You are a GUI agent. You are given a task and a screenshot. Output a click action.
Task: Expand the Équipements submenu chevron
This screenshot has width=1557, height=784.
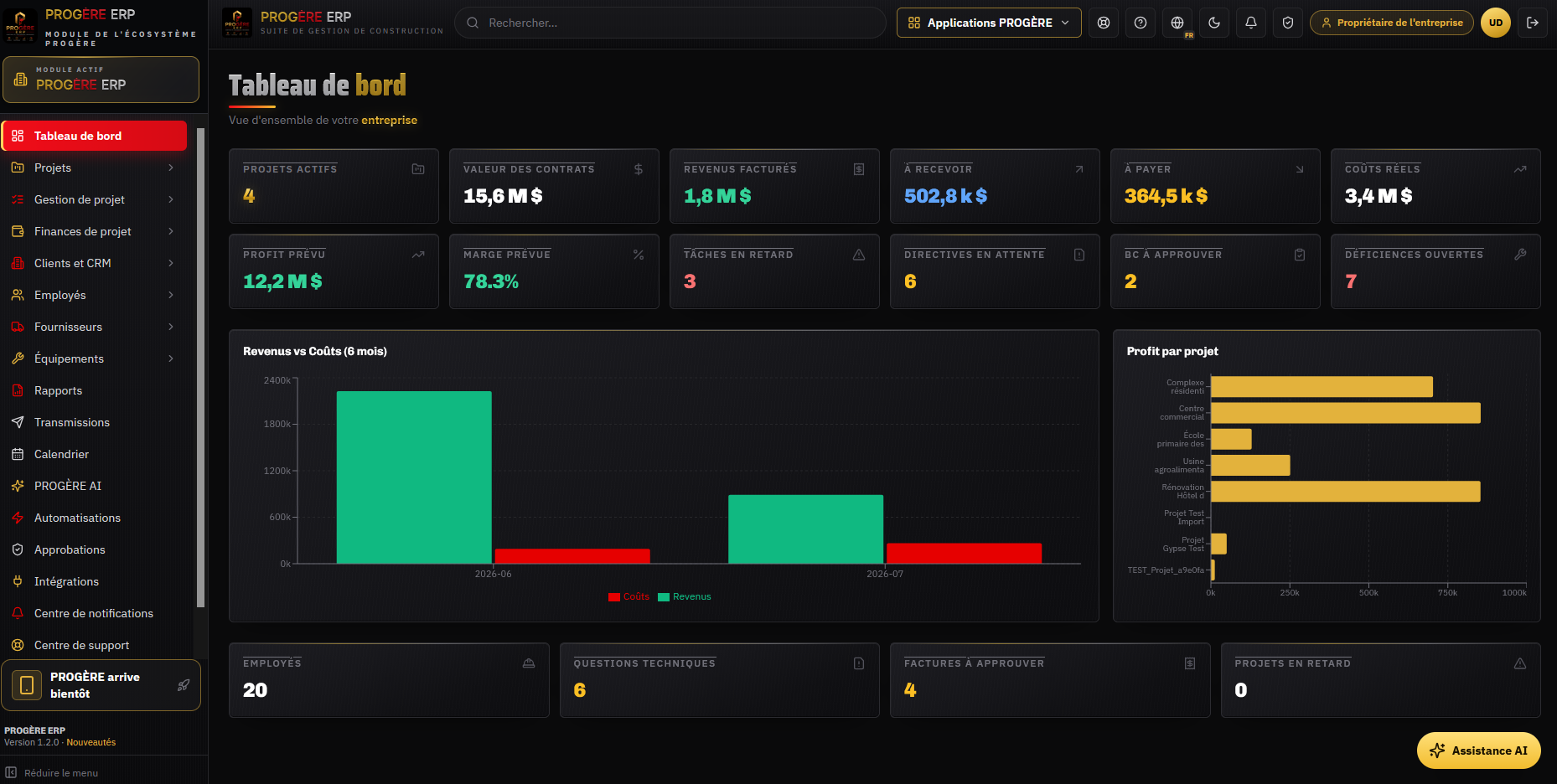[171, 358]
